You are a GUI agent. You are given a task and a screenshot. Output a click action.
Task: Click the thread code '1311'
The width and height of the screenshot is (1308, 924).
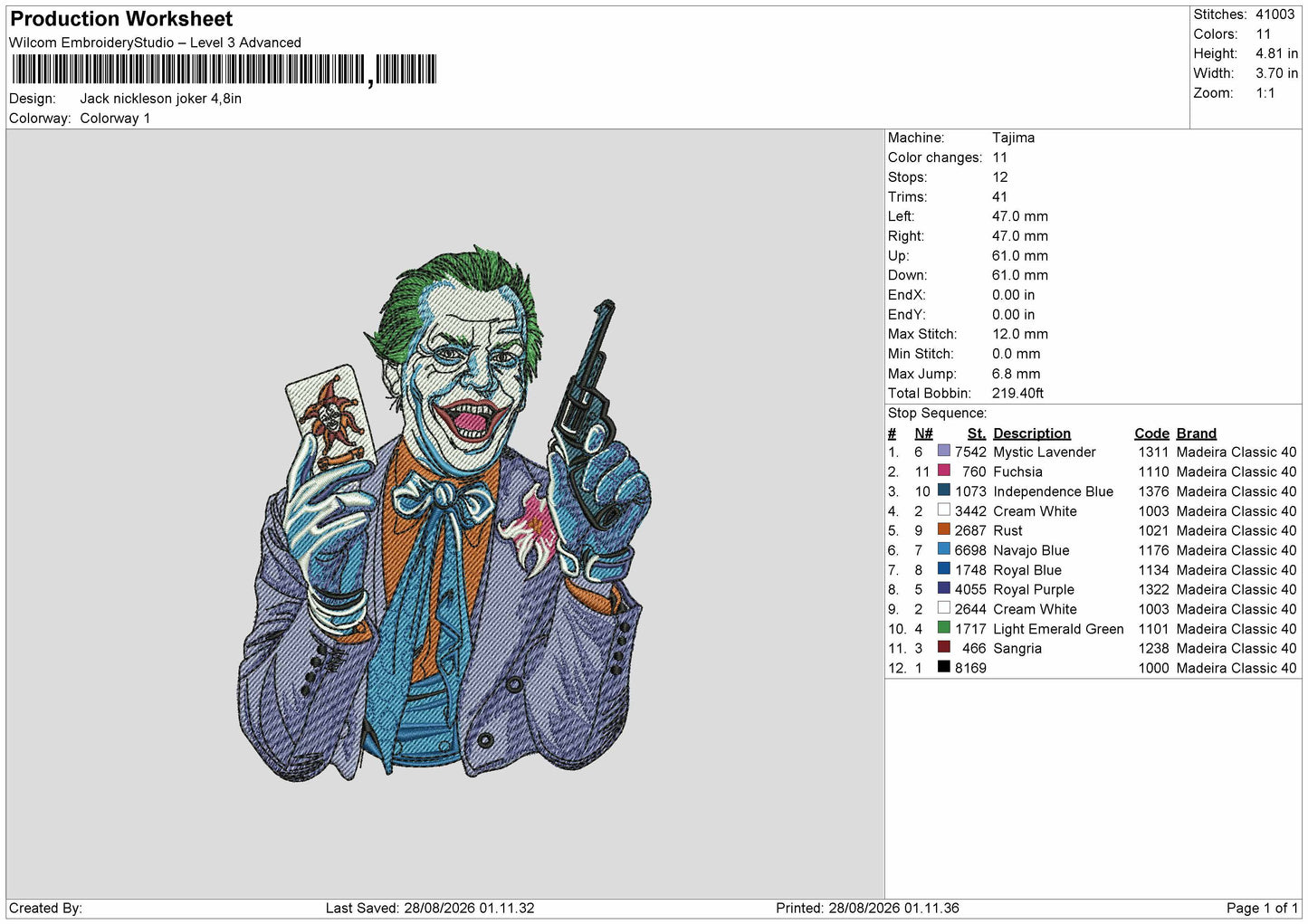pos(1153,452)
